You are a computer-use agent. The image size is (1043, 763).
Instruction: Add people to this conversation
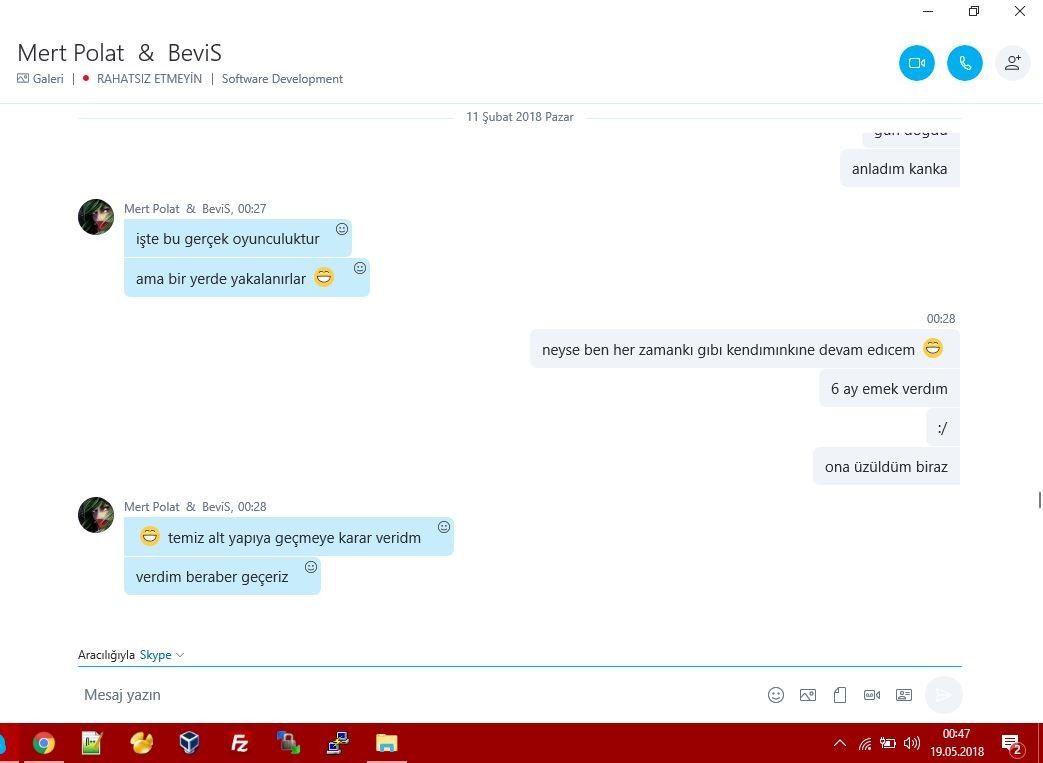pos(1012,63)
